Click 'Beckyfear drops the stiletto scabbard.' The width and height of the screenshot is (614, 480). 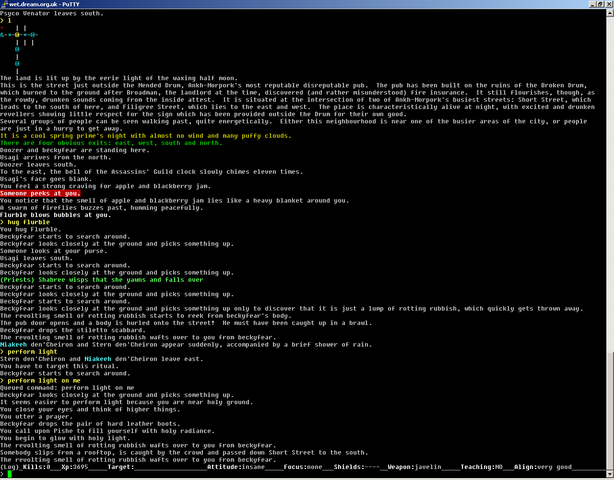coord(73,330)
